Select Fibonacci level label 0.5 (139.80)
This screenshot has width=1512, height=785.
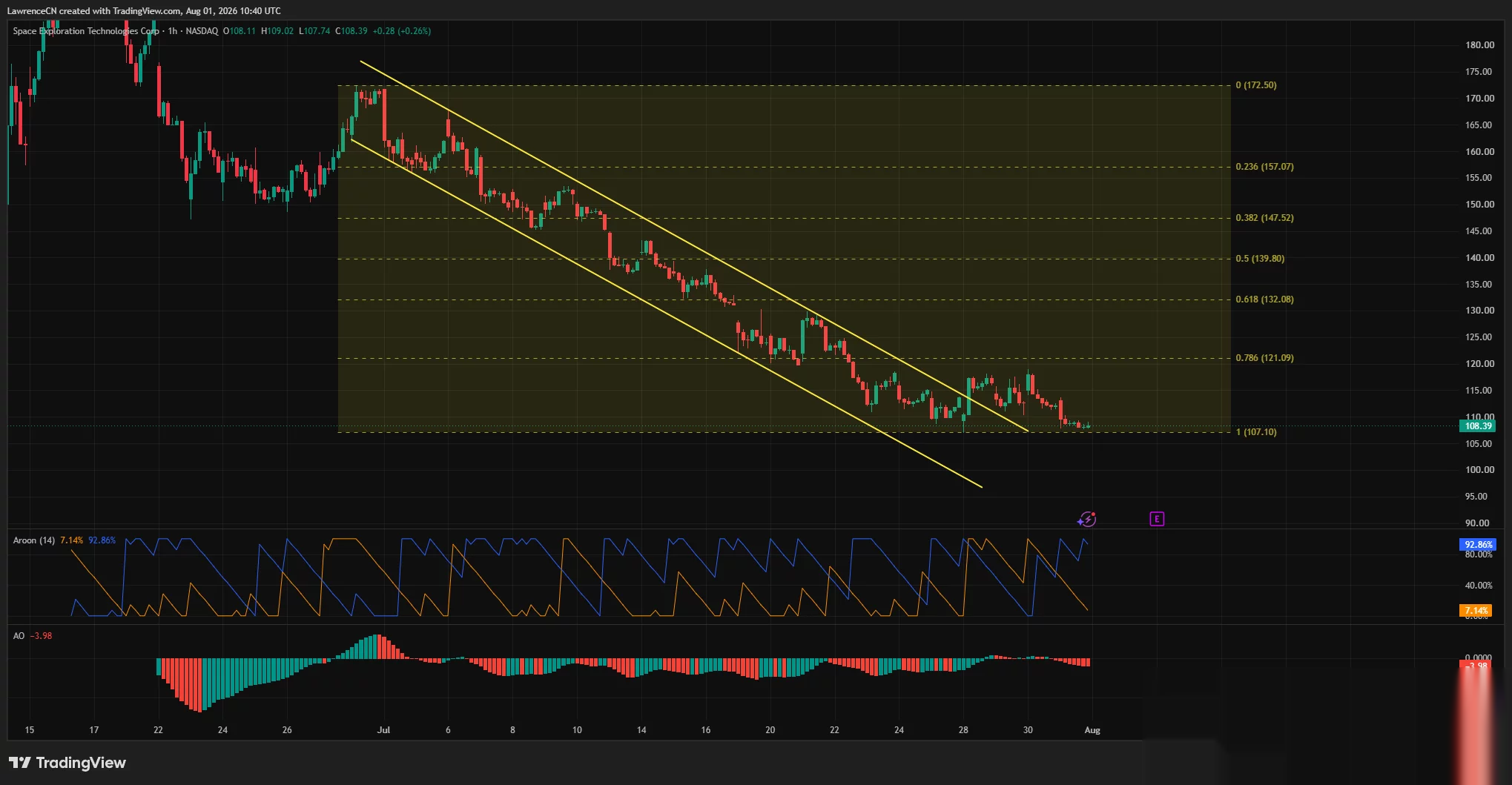click(x=1260, y=259)
